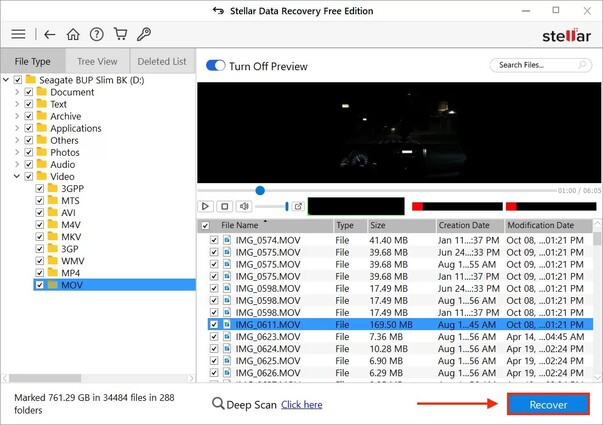Collapse the Video folder tree node
Screen dimensions: 603x425
(17, 176)
